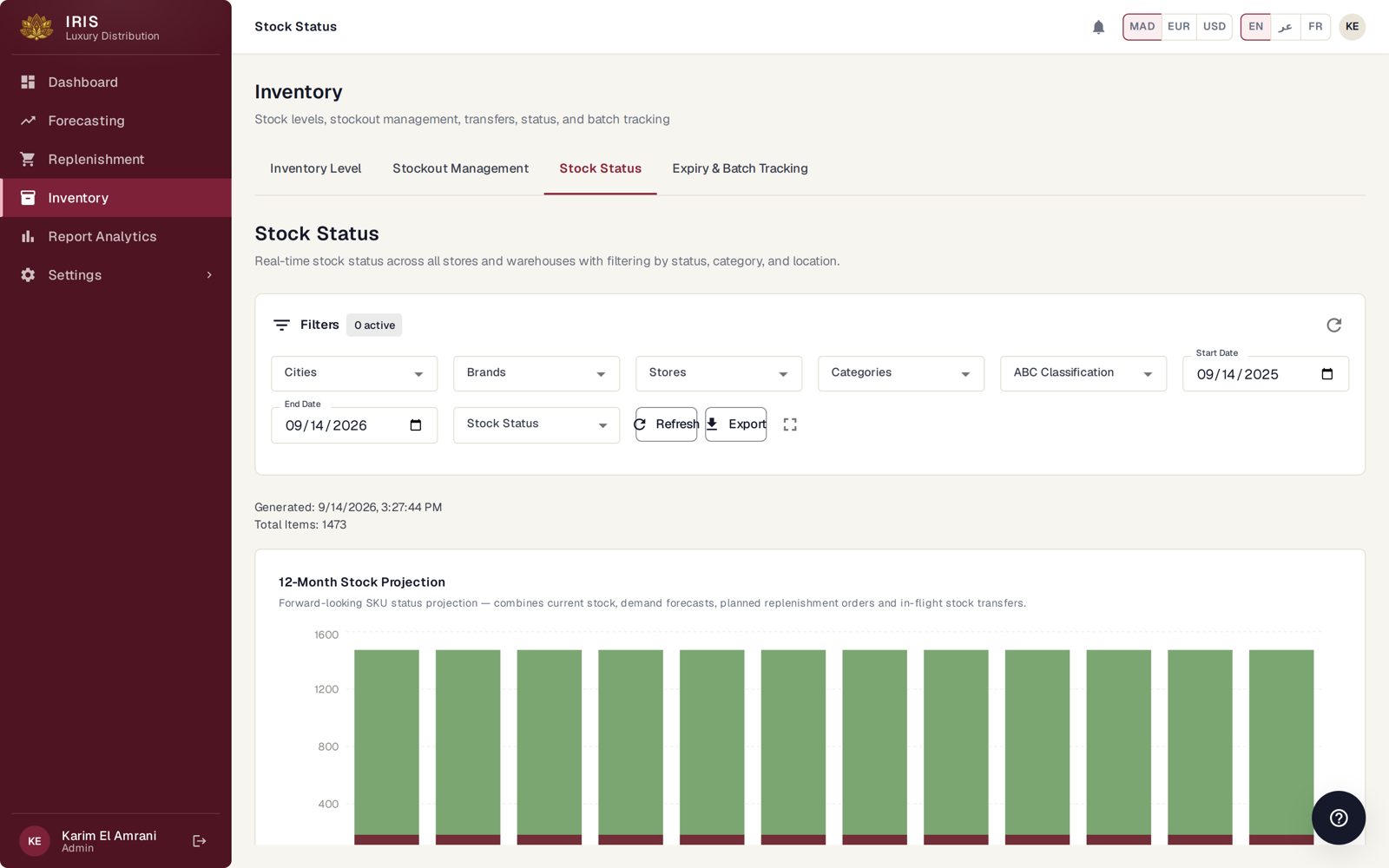Click the 1600 axis label on chart
Viewport: 1389px width, 868px height.
click(x=326, y=635)
